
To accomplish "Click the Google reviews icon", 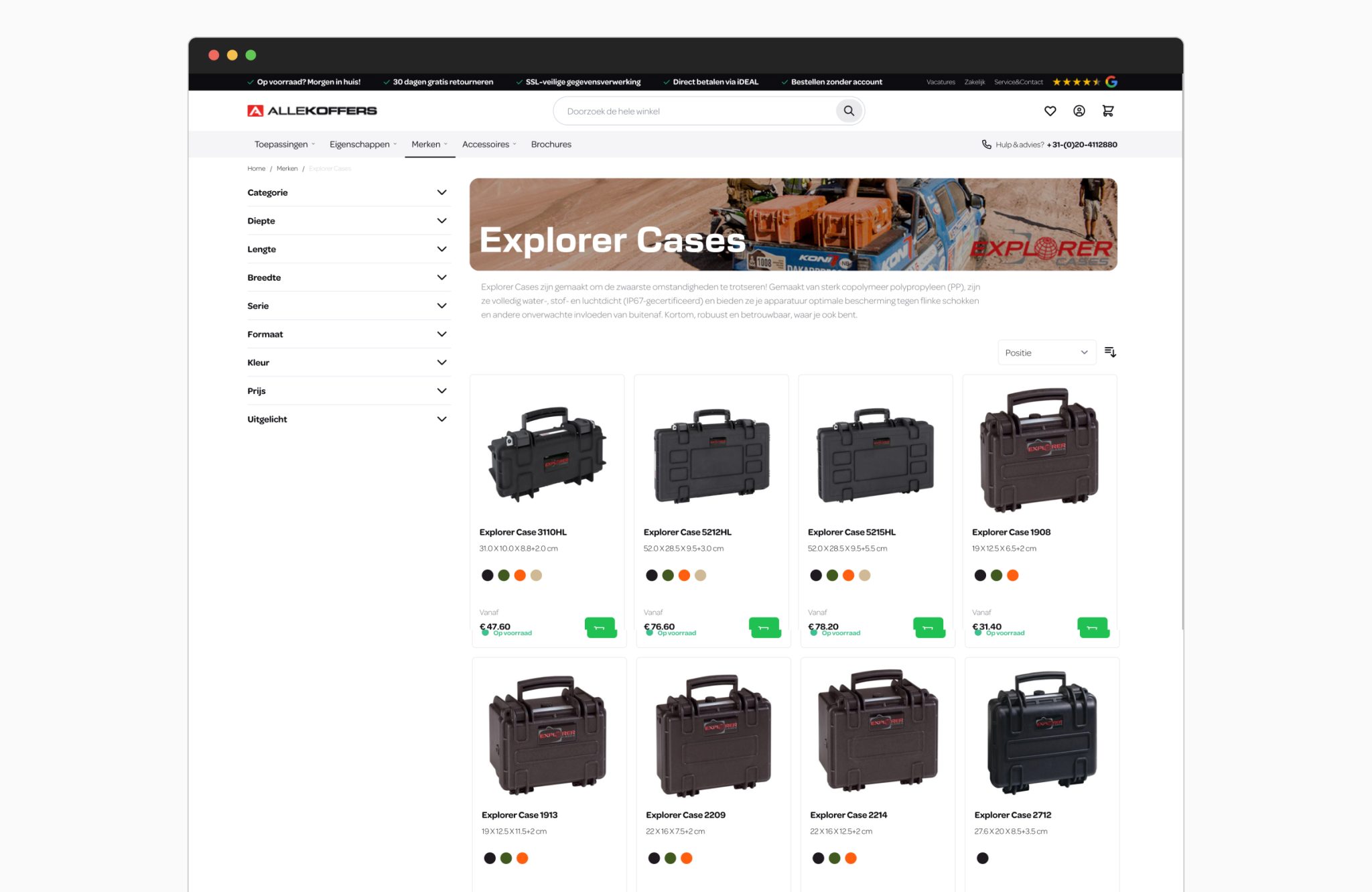I will 1111,82.
